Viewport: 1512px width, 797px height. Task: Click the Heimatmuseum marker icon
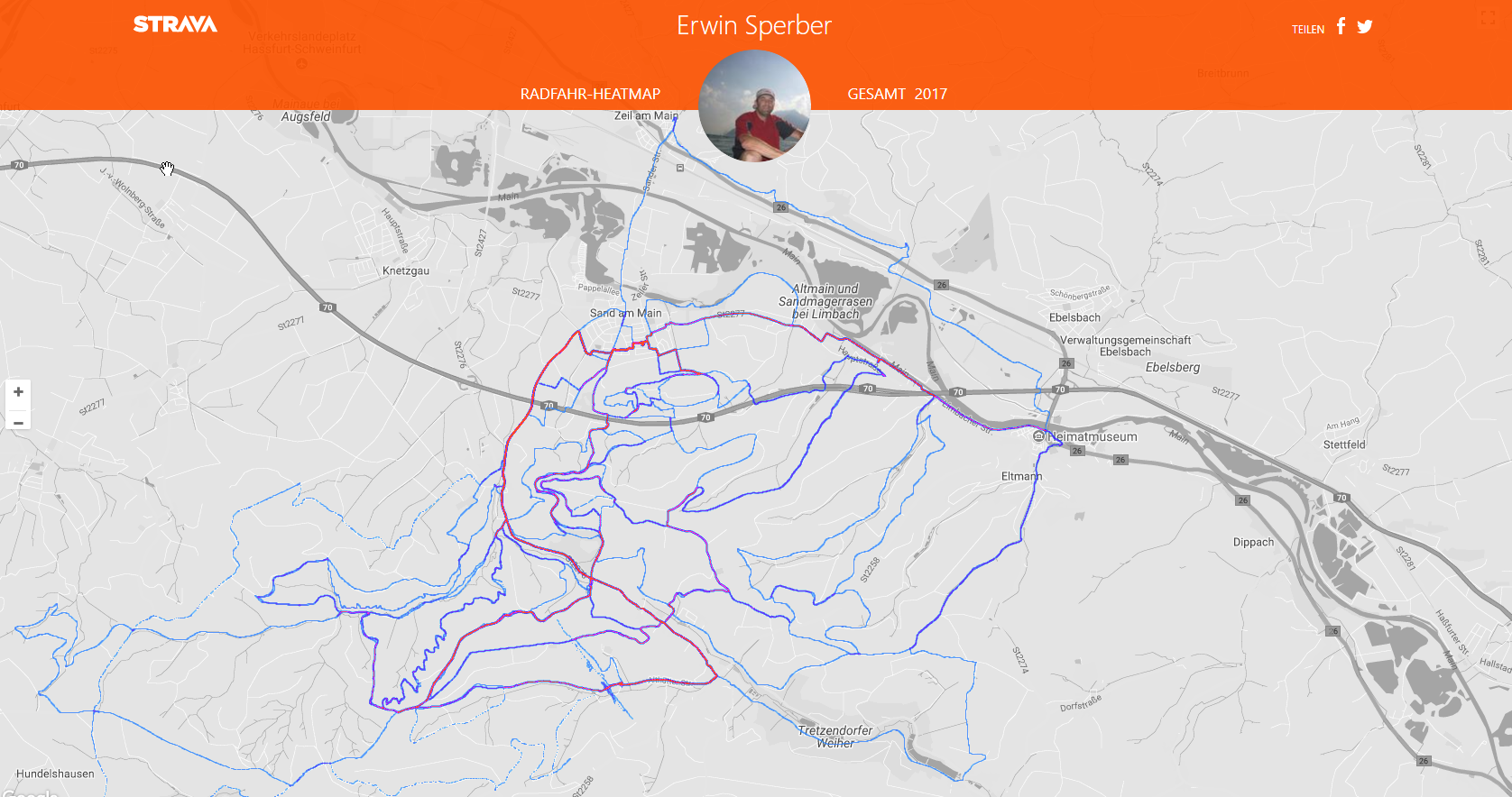1038,436
